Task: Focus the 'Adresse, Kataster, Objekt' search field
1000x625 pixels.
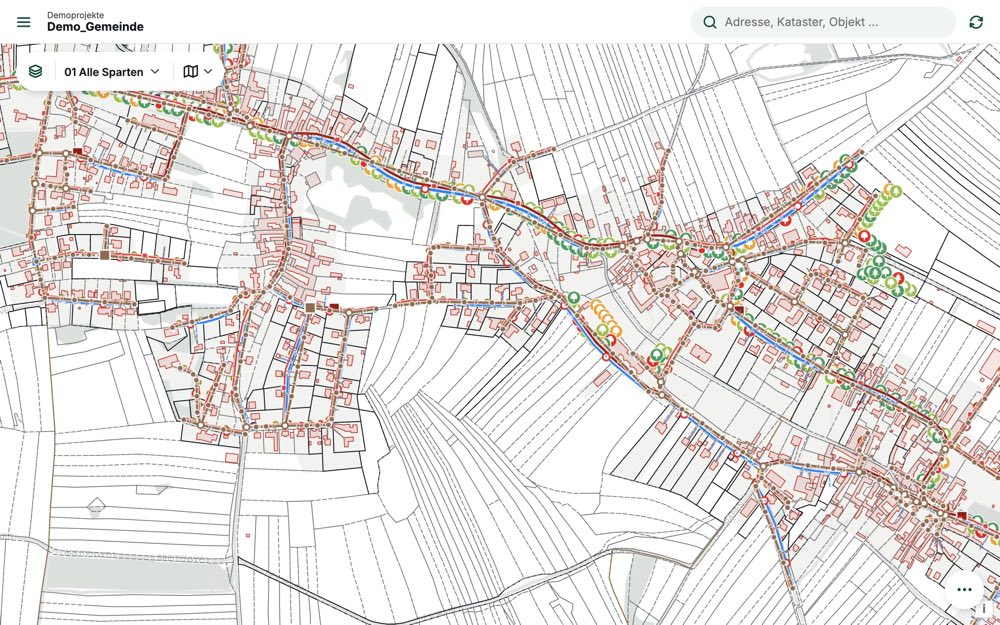Action: [x=823, y=22]
